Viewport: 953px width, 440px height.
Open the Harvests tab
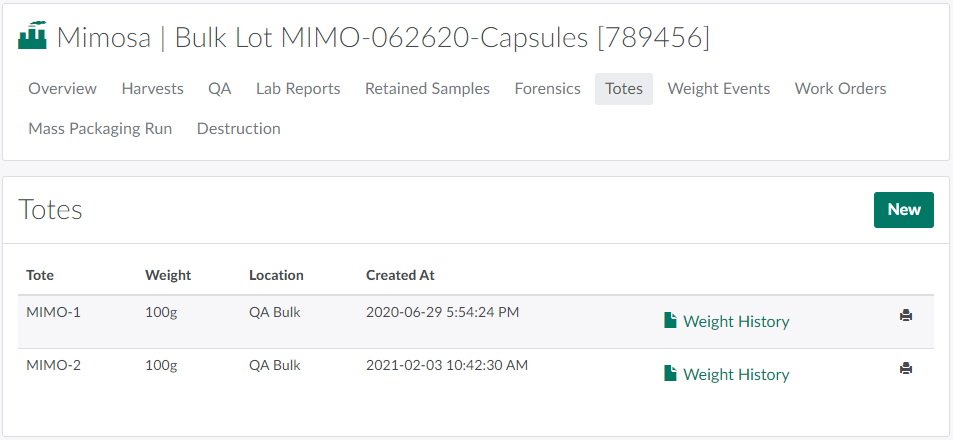pos(152,89)
